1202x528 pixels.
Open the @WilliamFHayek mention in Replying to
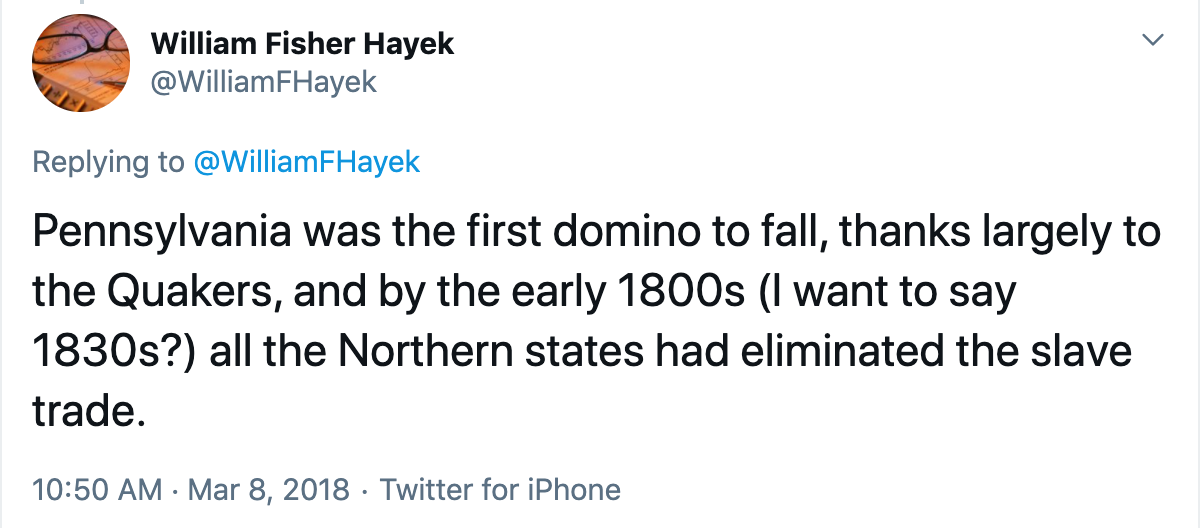pyautogui.click(x=306, y=162)
